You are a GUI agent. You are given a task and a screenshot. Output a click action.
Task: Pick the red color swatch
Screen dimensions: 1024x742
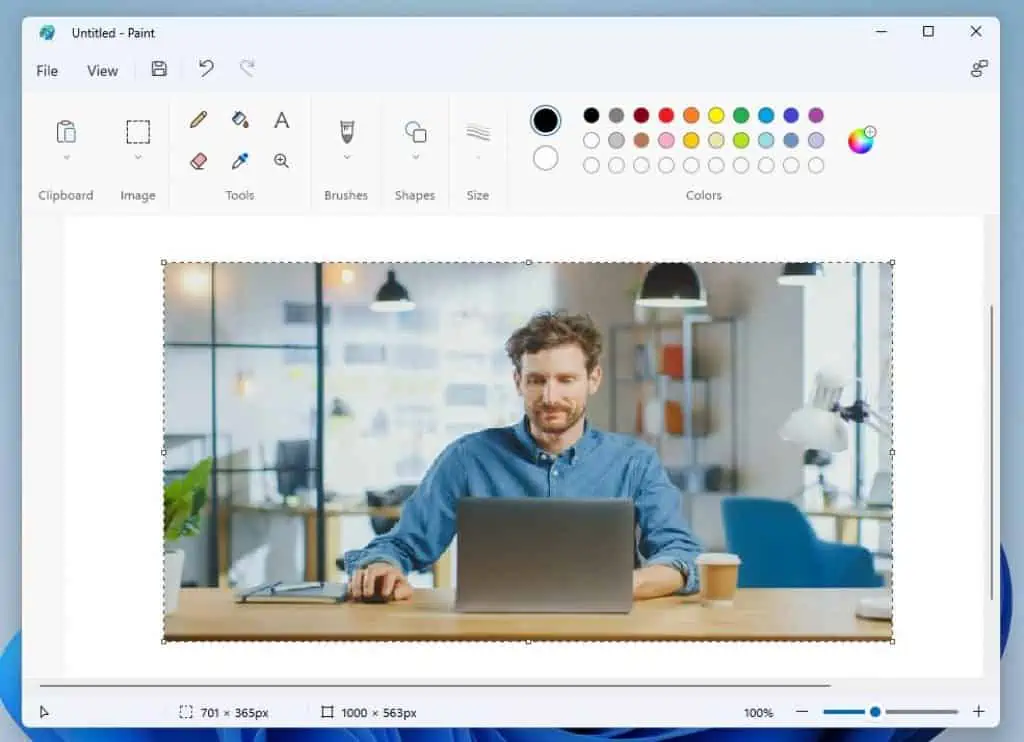point(666,115)
